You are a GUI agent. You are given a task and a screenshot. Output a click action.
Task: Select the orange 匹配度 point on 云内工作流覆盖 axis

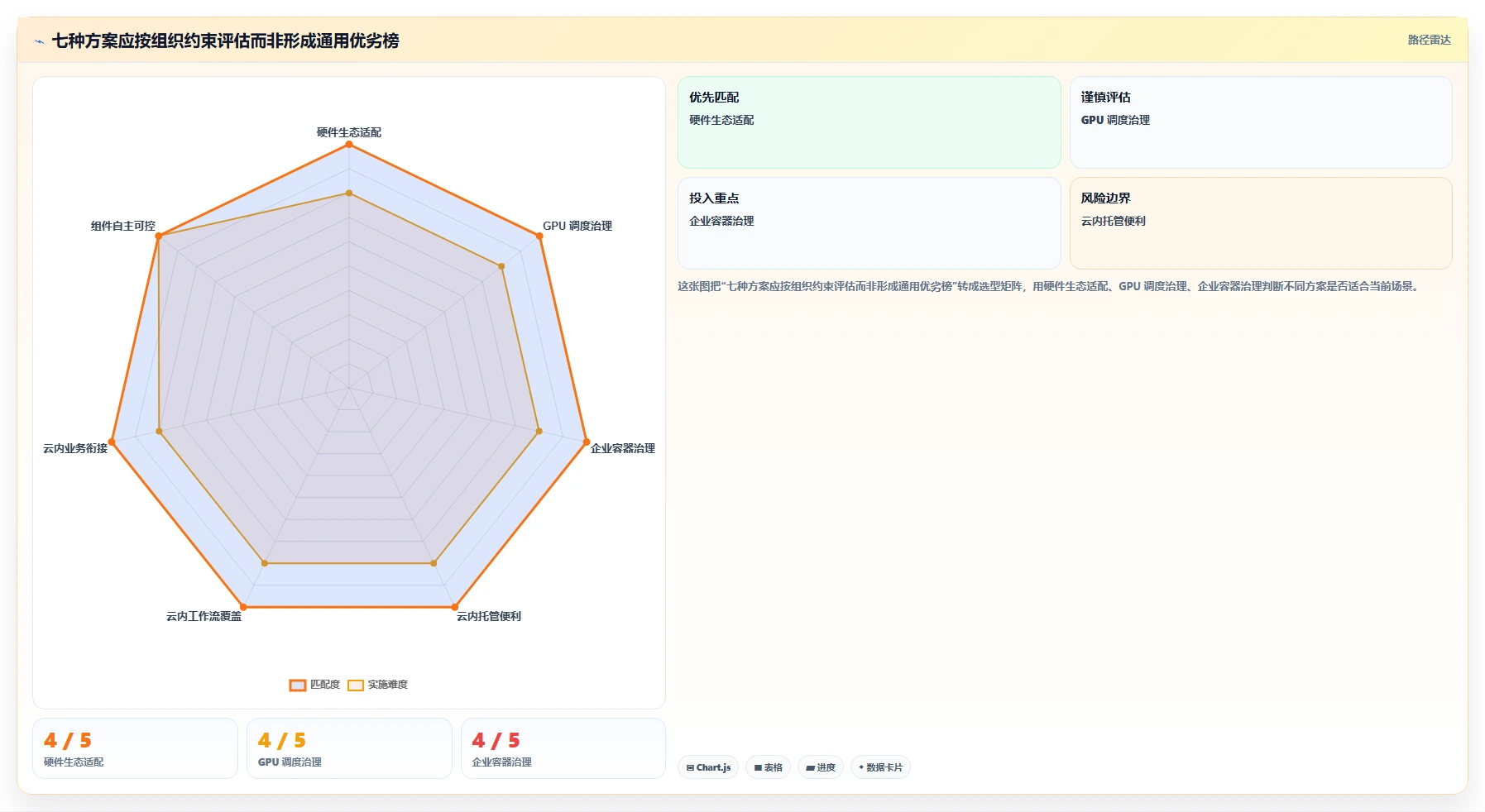pos(243,607)
